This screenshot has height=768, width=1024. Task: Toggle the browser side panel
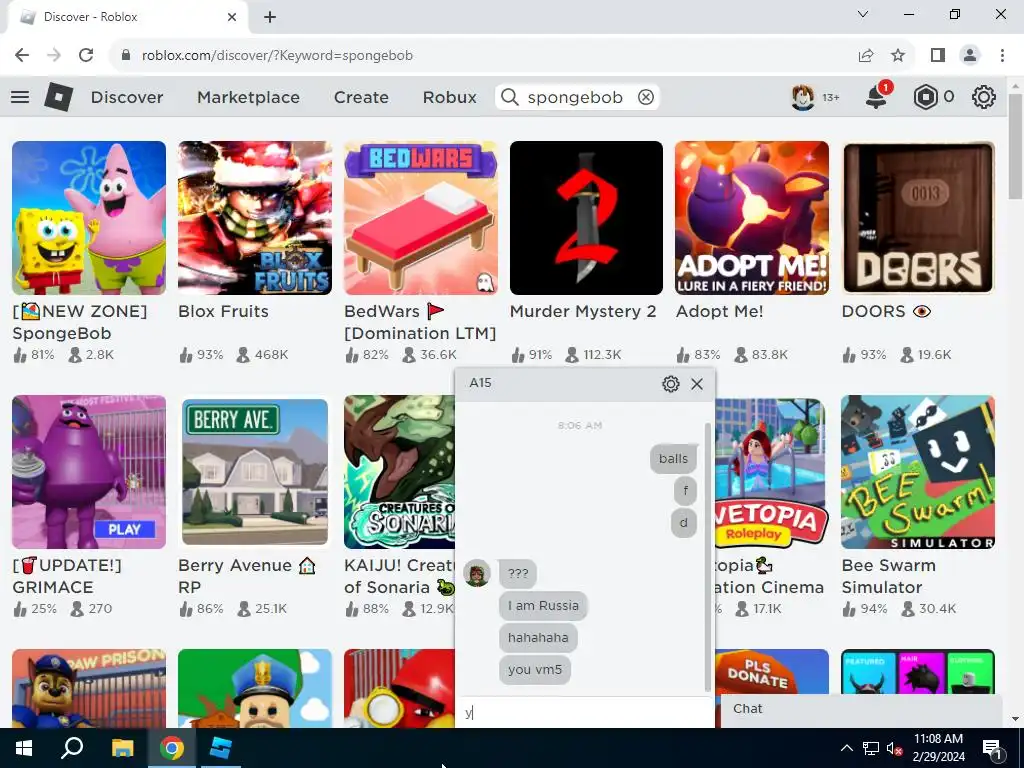[938, 56]
